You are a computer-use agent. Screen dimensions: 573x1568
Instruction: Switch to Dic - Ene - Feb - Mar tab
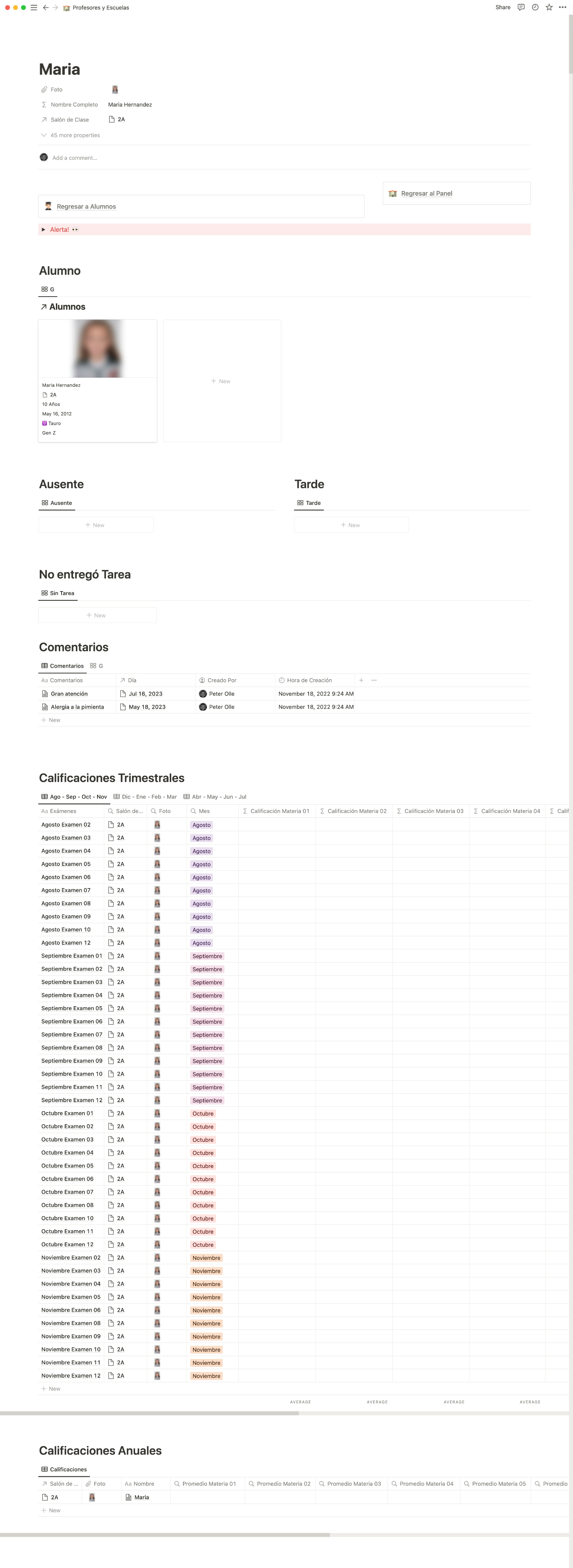click(145, 797)
